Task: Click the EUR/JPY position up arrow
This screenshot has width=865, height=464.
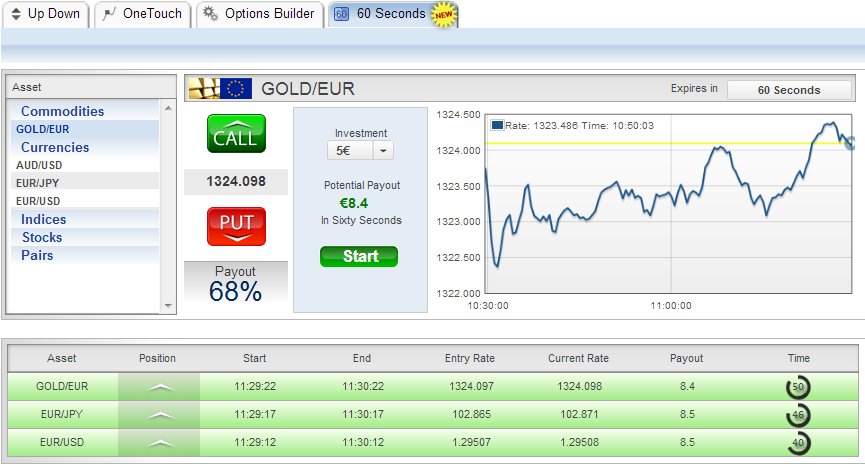Action: click(160, 414)
